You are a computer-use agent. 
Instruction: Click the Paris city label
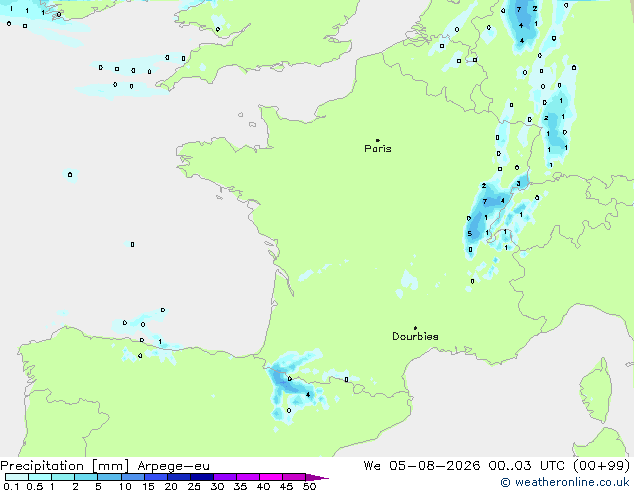pos(378,149)
